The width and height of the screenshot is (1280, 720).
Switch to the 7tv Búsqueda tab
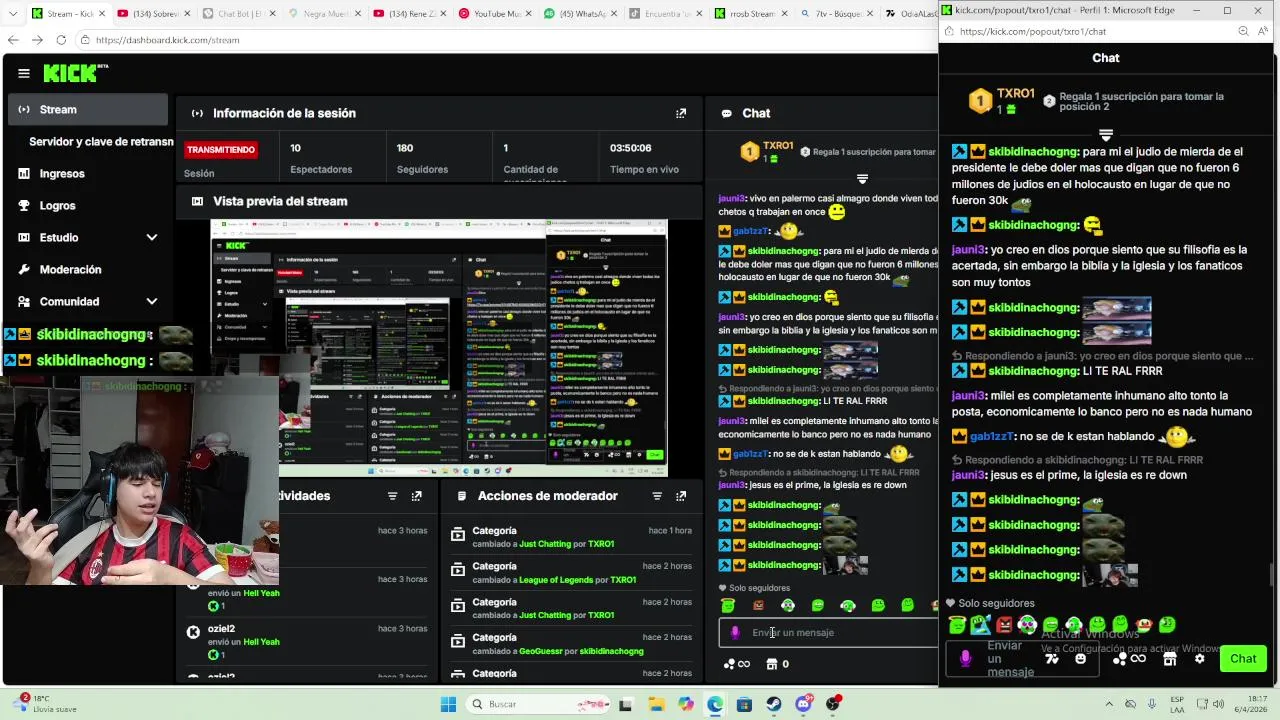coord(839,14)
